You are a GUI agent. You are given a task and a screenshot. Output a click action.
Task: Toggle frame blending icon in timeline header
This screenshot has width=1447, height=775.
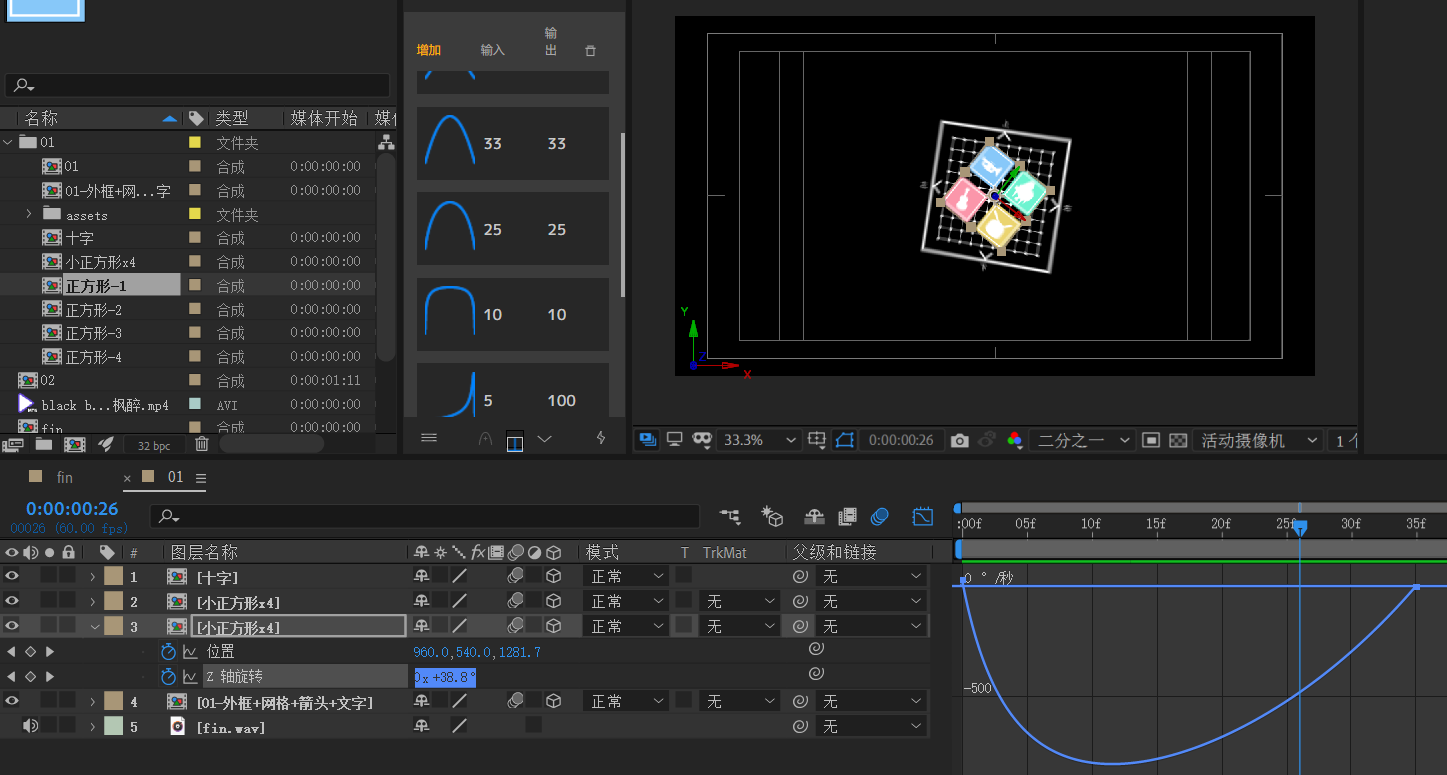pos(848,516)
